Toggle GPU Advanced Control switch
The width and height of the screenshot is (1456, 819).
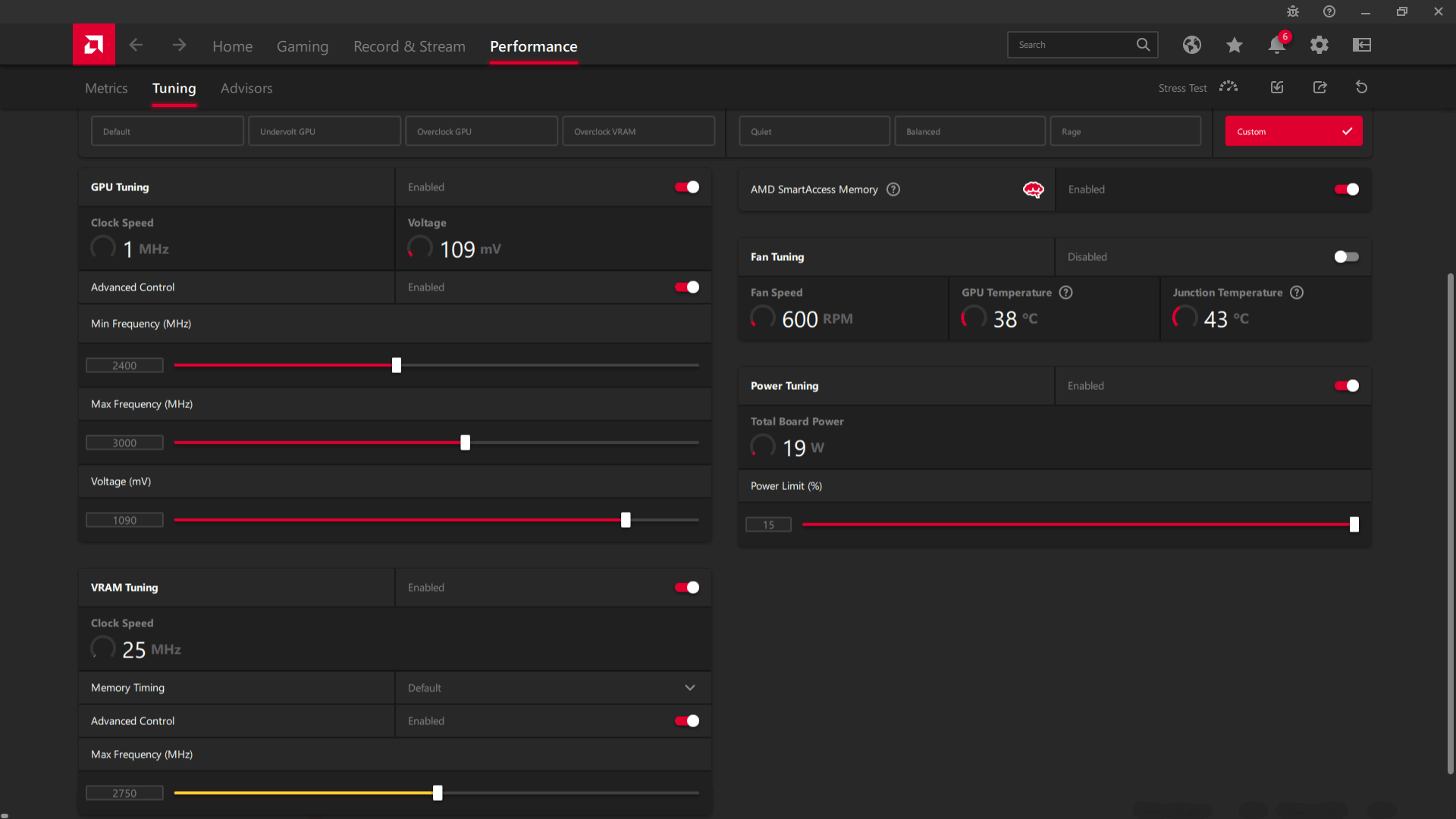click(x=687, y=287)
